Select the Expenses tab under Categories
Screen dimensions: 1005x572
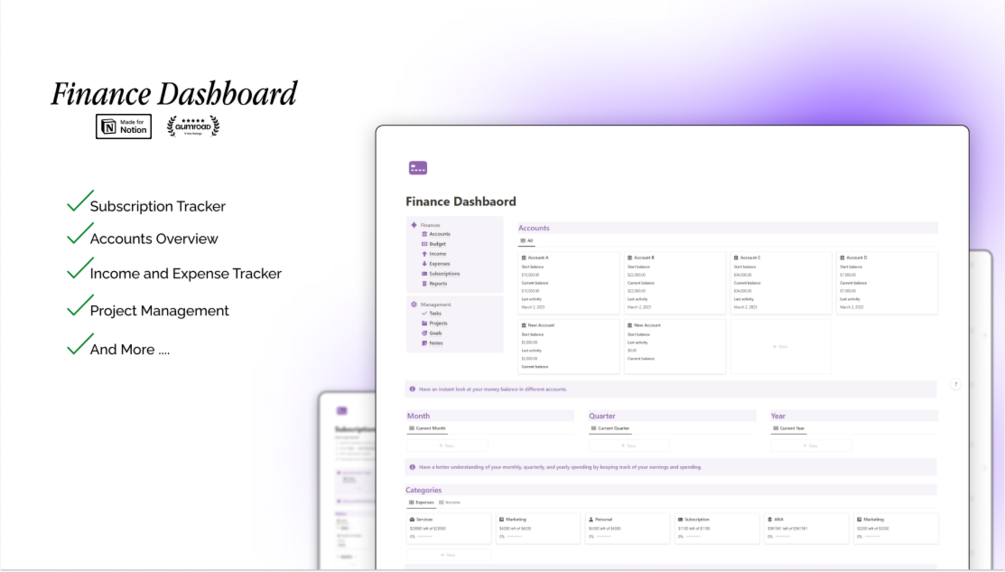421,503
